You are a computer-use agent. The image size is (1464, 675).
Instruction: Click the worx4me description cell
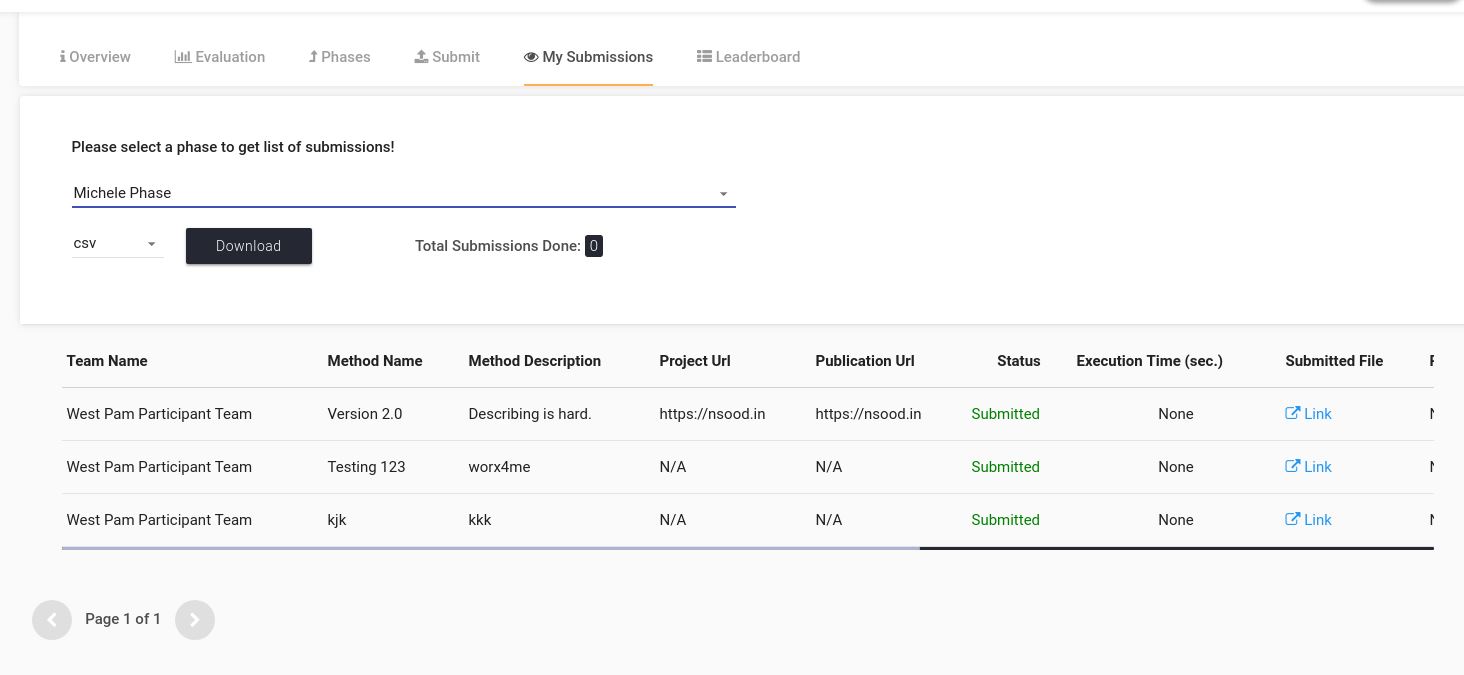point(499,467)
